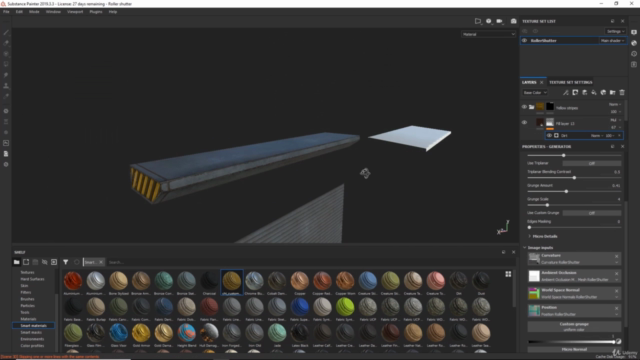The image size is (640, 360).
Task: Open the Shader settings globe icon
Action: pyautogui.click(x=634, y=43)
